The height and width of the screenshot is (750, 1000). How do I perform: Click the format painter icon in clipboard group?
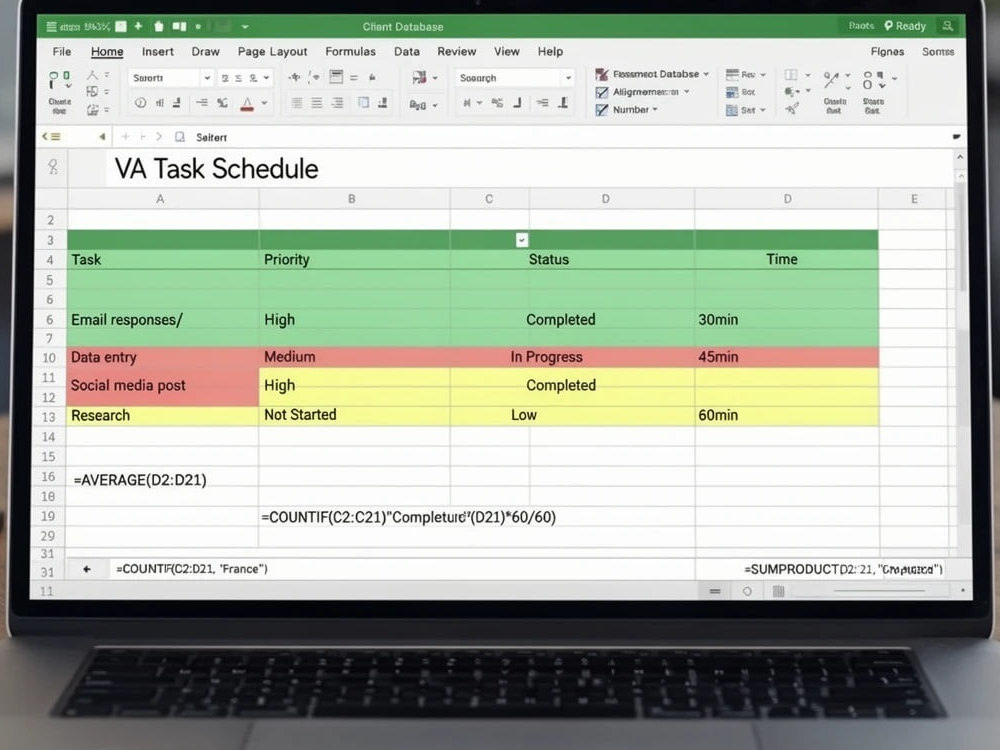point(92,110)
